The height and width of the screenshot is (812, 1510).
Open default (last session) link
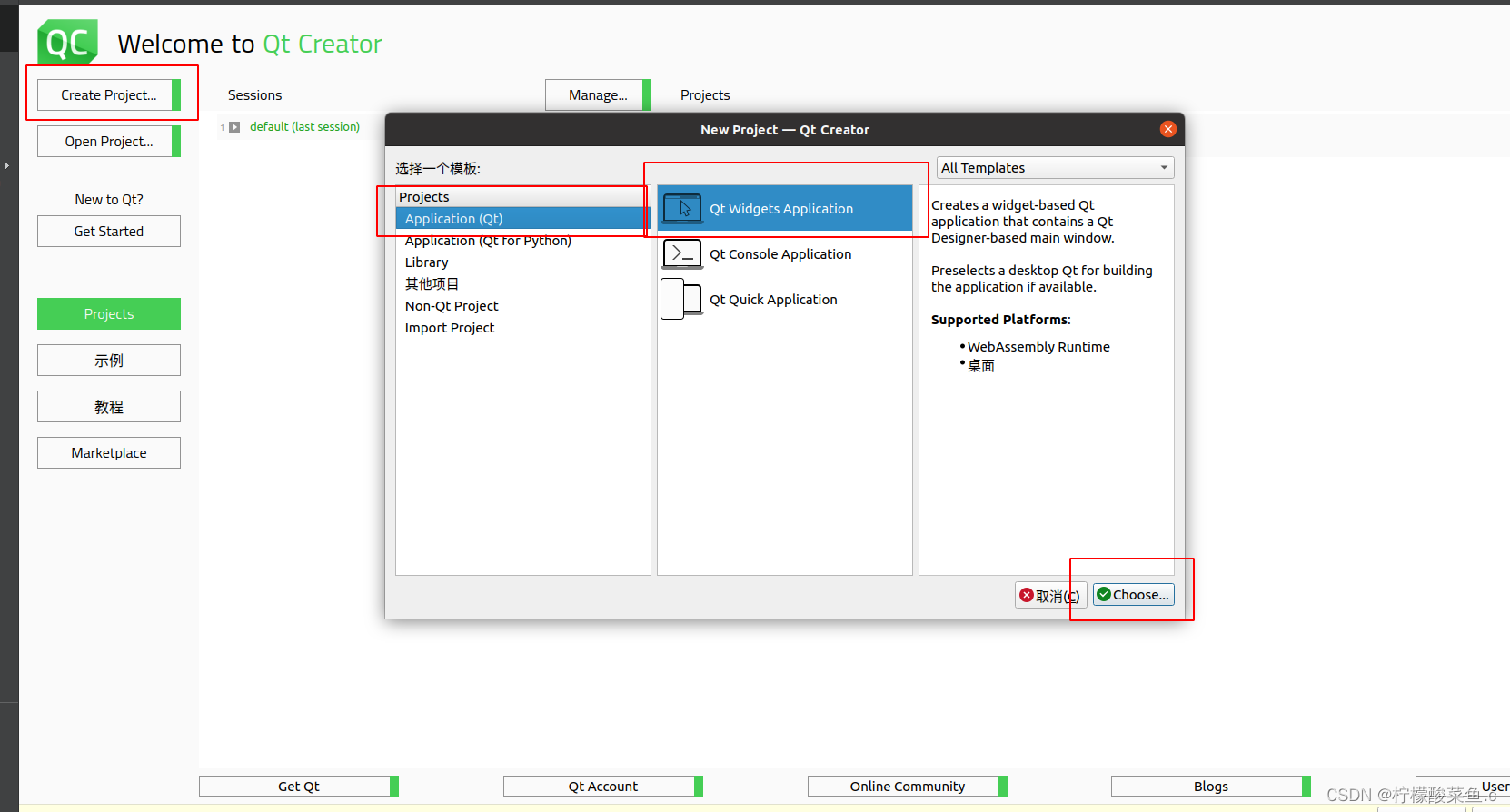coord(304,127)
